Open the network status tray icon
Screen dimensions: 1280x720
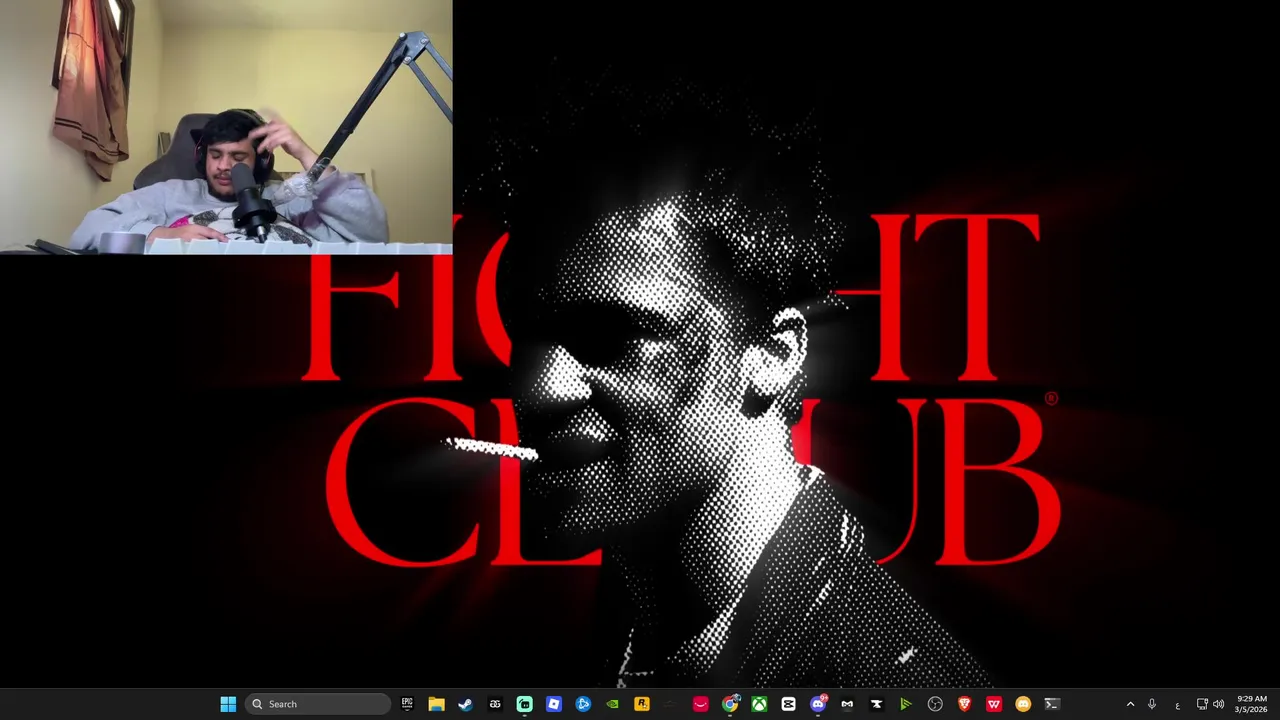(1202, 704)
